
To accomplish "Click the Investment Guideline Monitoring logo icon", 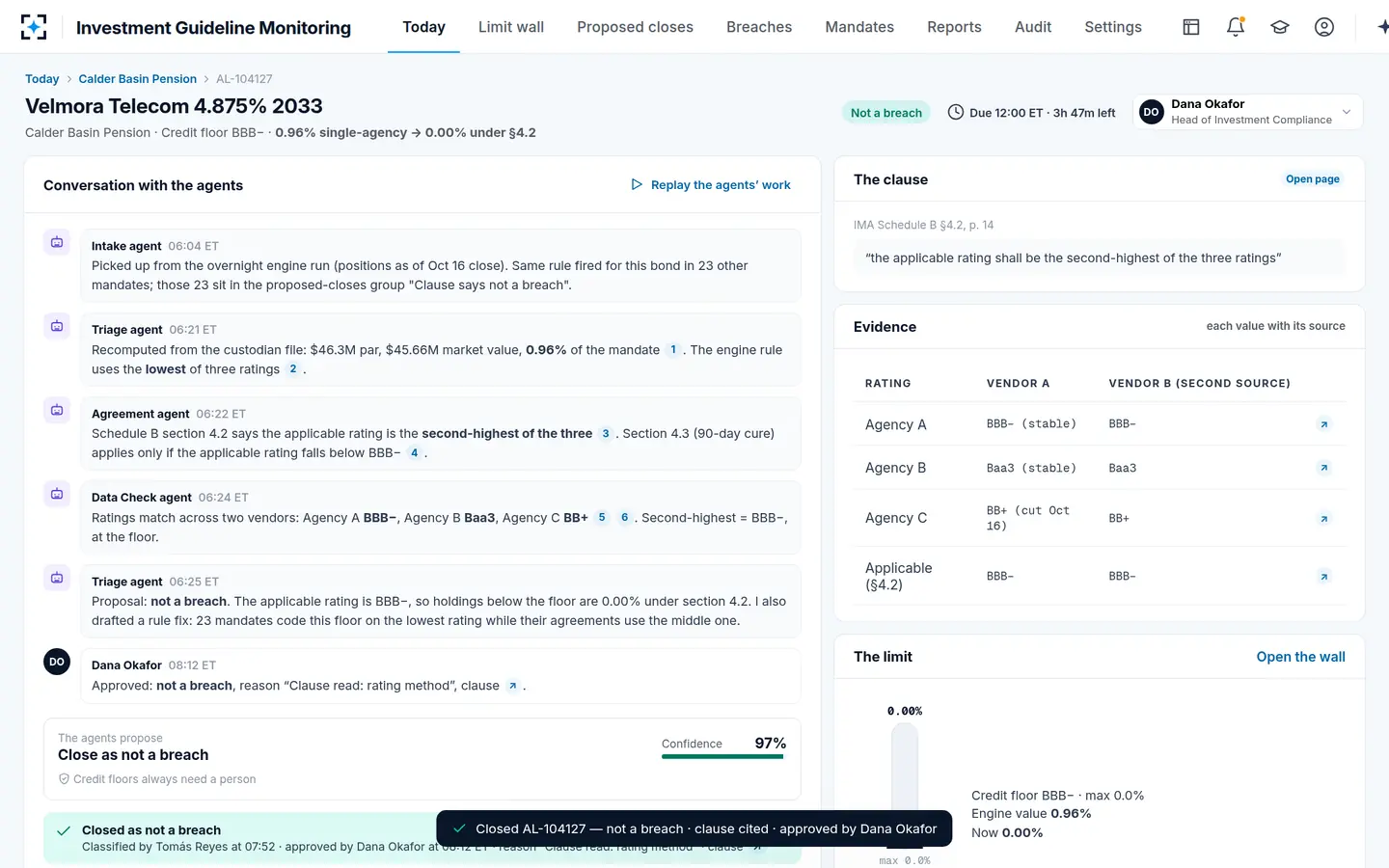I will pos(34,27).
